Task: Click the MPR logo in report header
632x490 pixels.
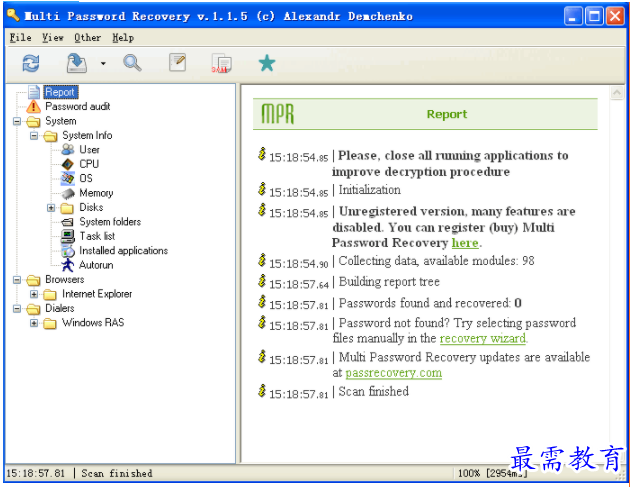Action: [278, 114]
